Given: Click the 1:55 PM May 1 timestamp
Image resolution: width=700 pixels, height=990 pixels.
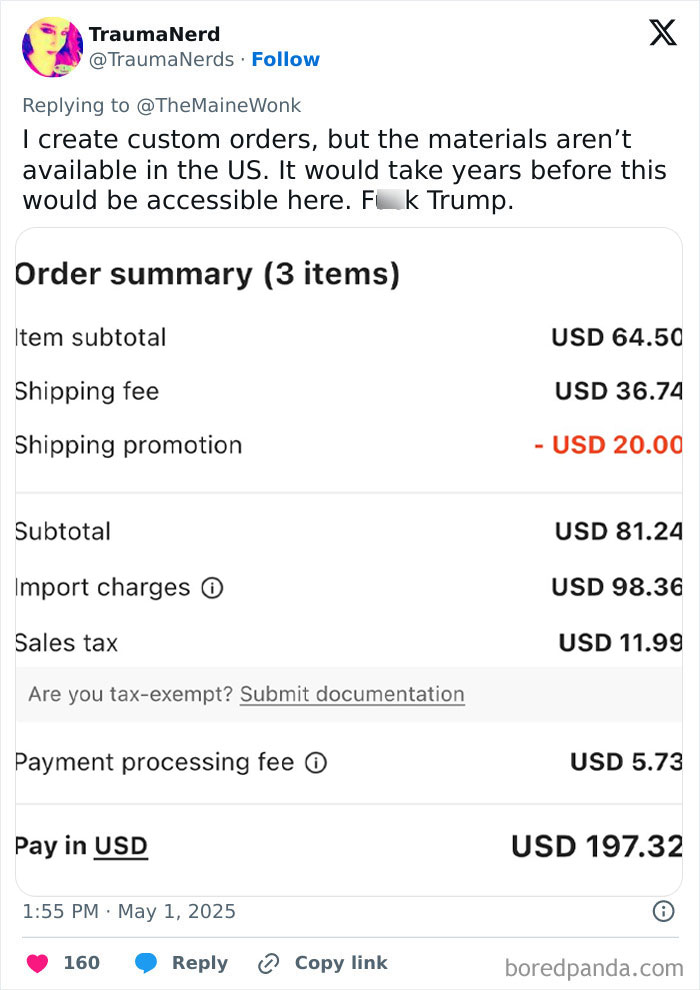Looking at the screenshot, I should pyautogui.click(x=129, y=911).
